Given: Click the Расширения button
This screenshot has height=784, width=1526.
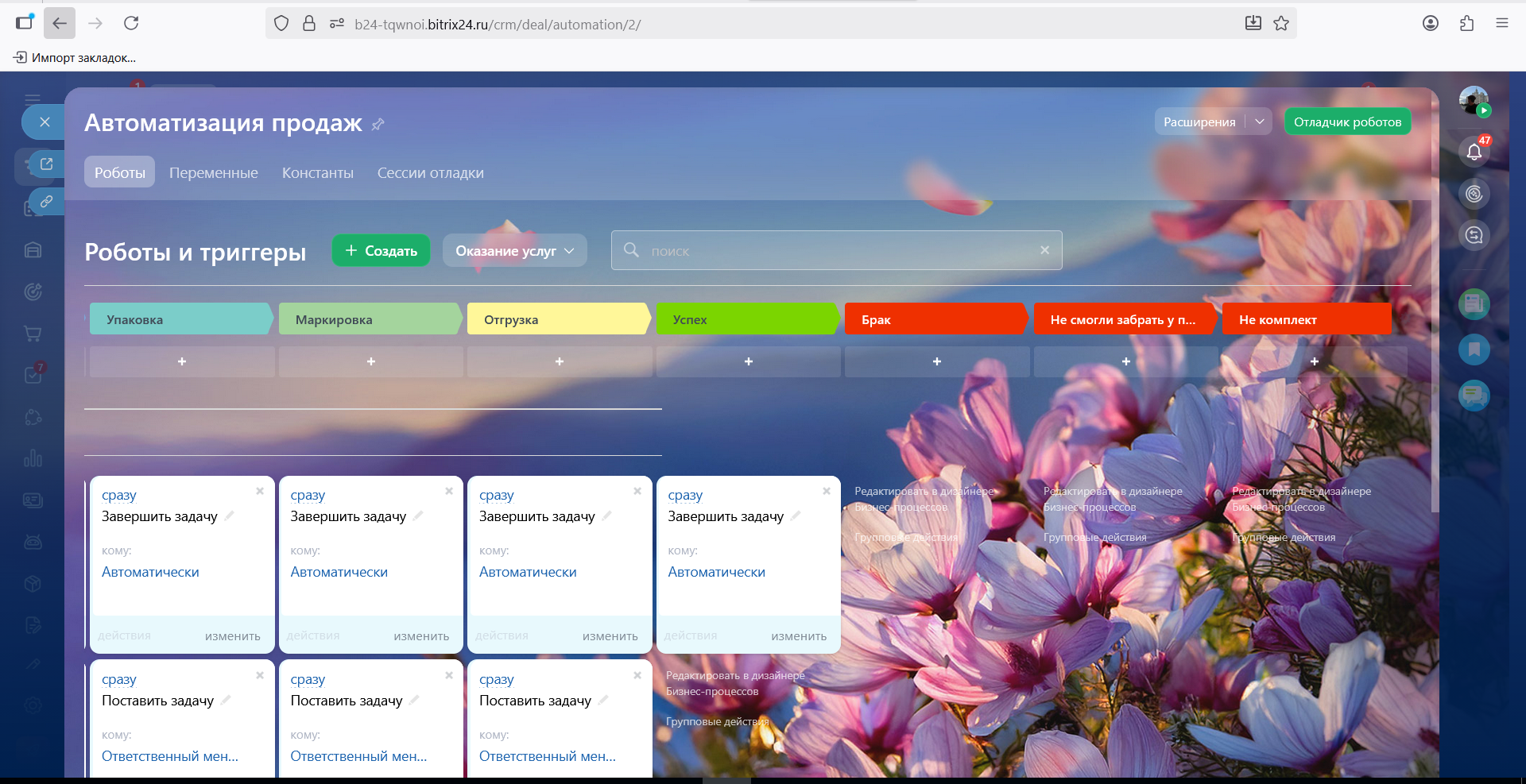Looking at the screenshot, I should click(1200, 122).
